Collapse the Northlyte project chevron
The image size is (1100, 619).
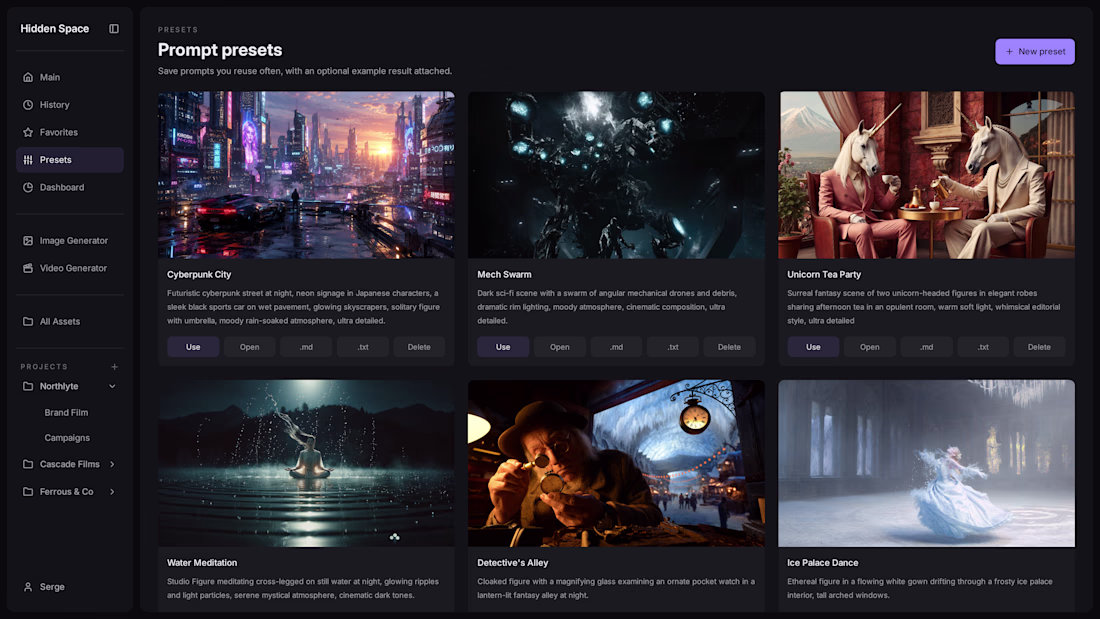[x=112, y=386]
